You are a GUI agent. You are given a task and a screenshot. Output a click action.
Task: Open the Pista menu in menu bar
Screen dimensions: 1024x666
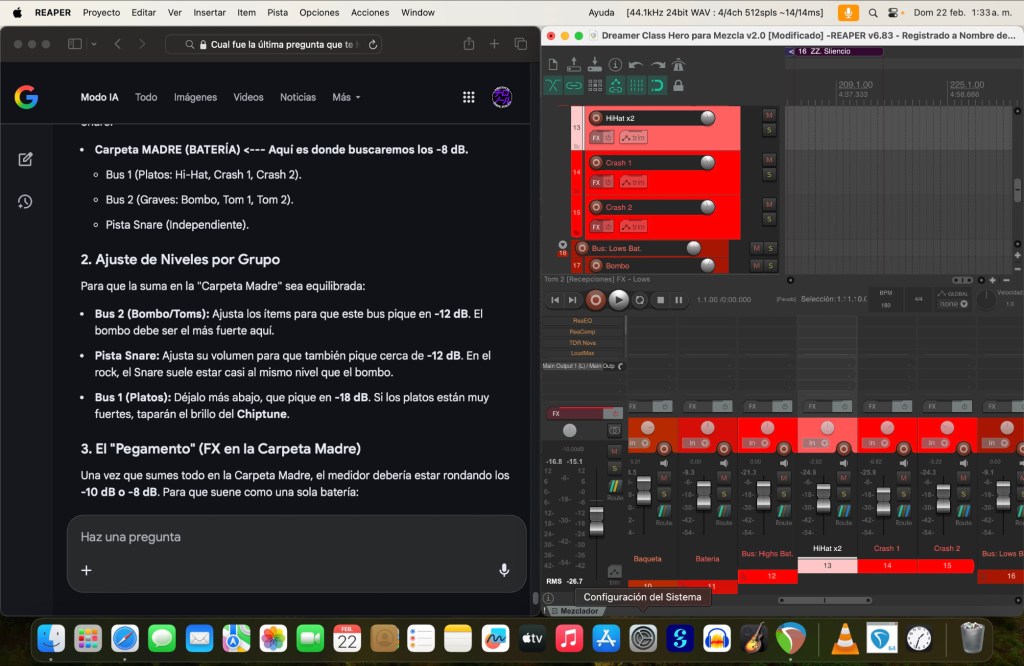(277, 13)
